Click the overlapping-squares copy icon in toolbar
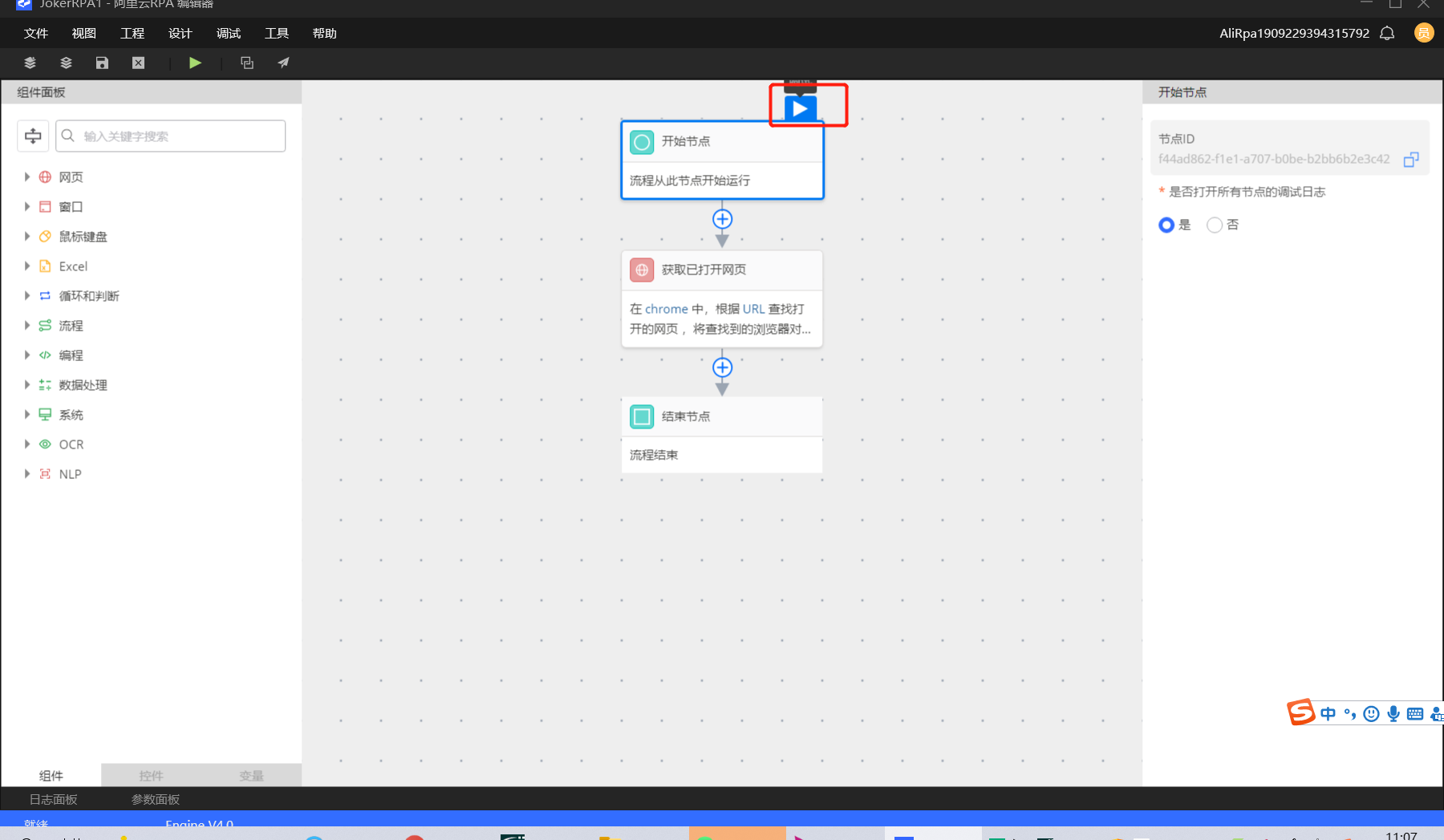This screenshot has height=840, width=1444. coord(247,63)
